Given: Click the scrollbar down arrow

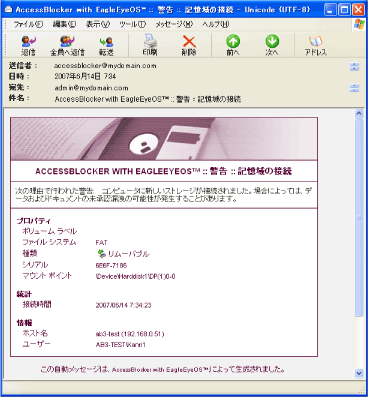Looking at the screenshot, I should 359,373.
